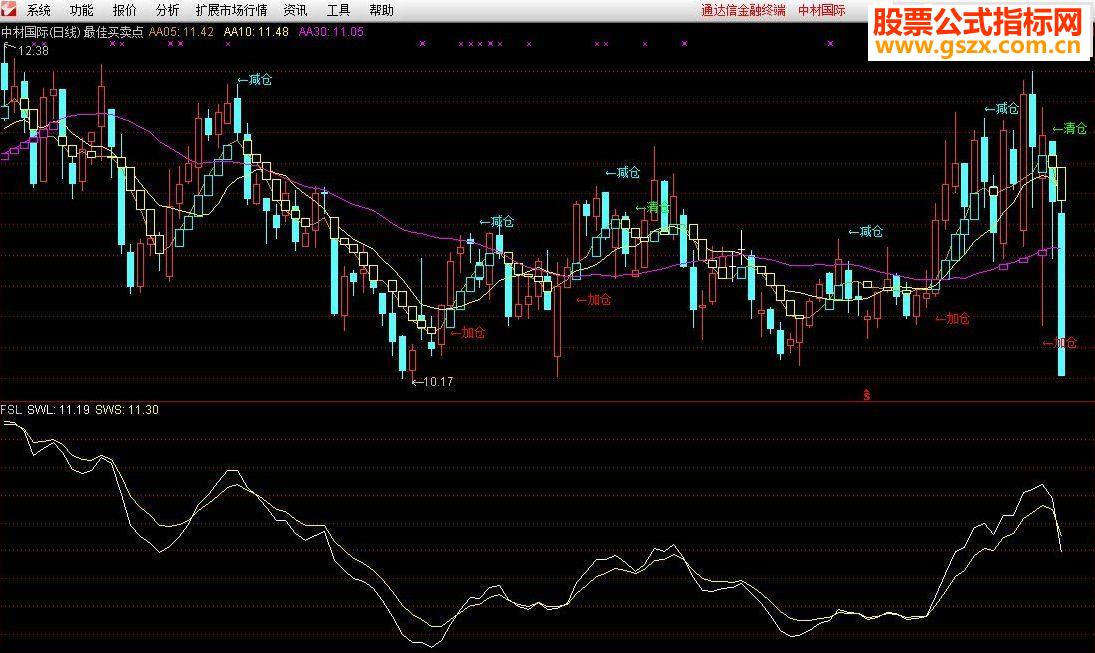Click the FSL SWL indicator header
Viewport: 1095px width, 653px height.
click(x=80, y=409)
